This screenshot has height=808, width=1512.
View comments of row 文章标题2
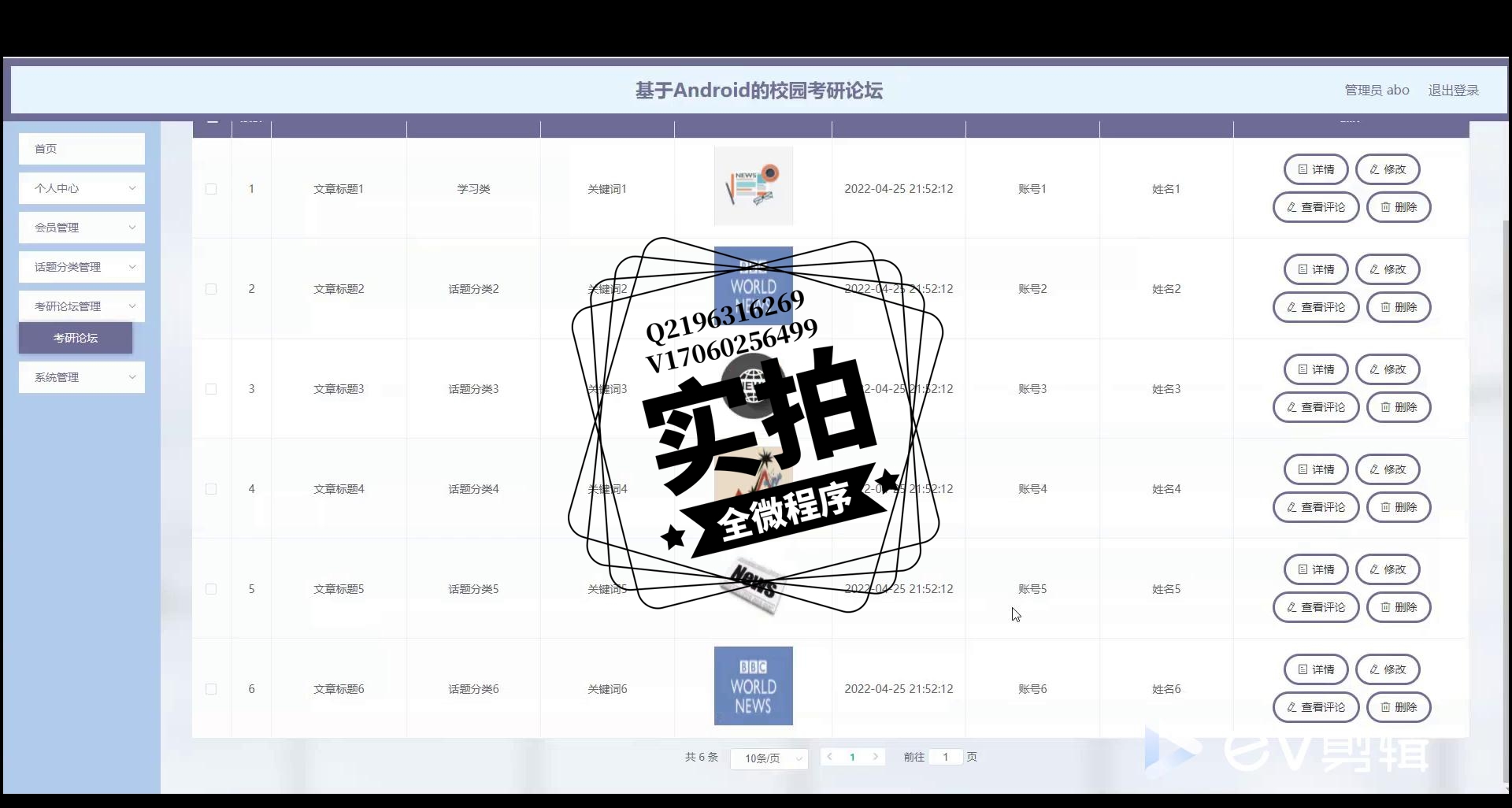coord(1316,307)
